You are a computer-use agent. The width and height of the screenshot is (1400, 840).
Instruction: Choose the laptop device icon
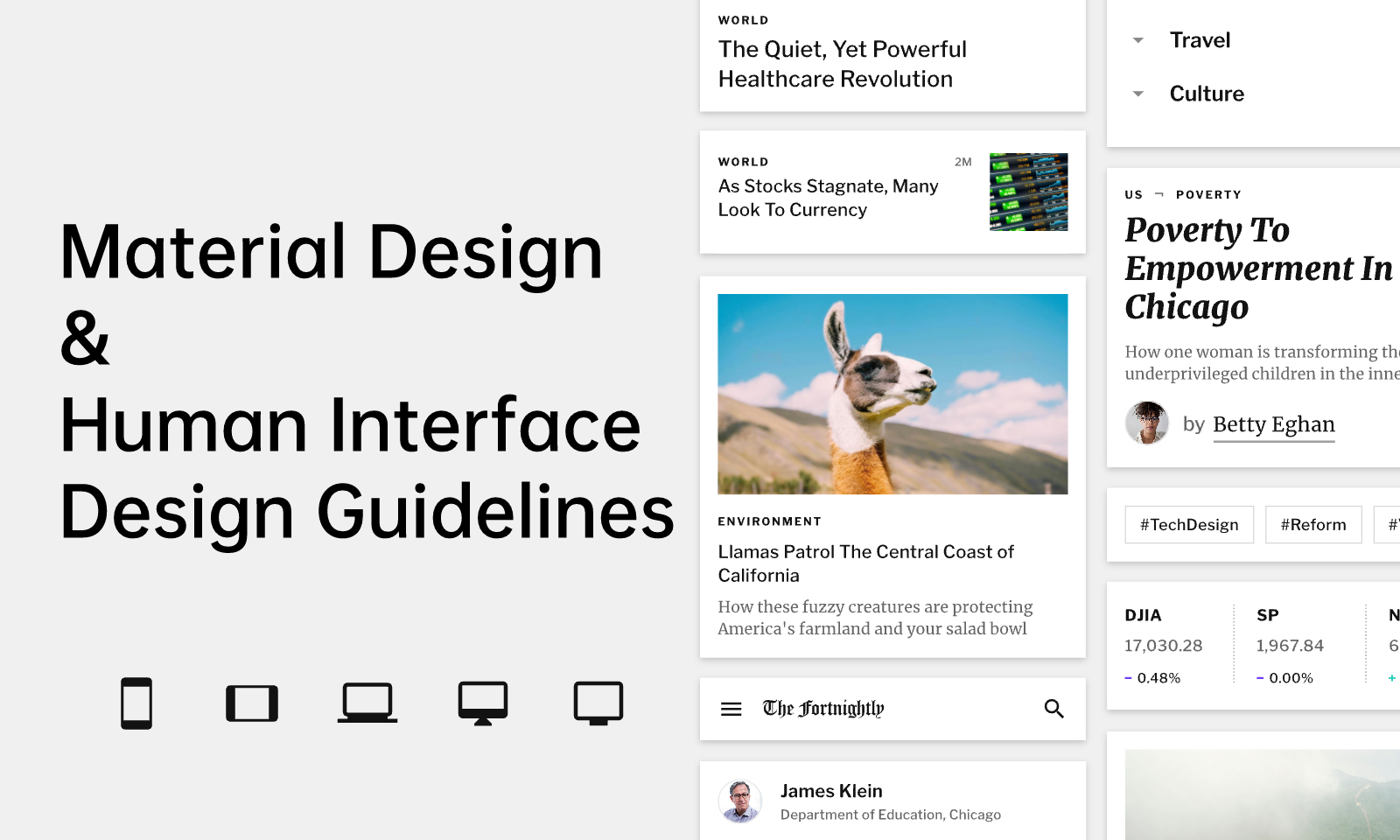click(367, 703)
